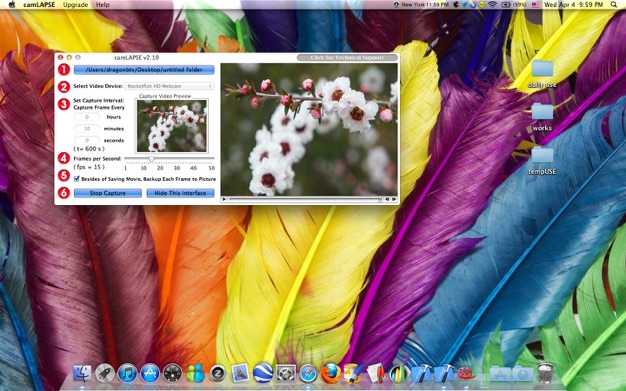Select the 'tempUSE' desktop folder
This screenshot has height=391, width=626.
click(x=542, y=161)
